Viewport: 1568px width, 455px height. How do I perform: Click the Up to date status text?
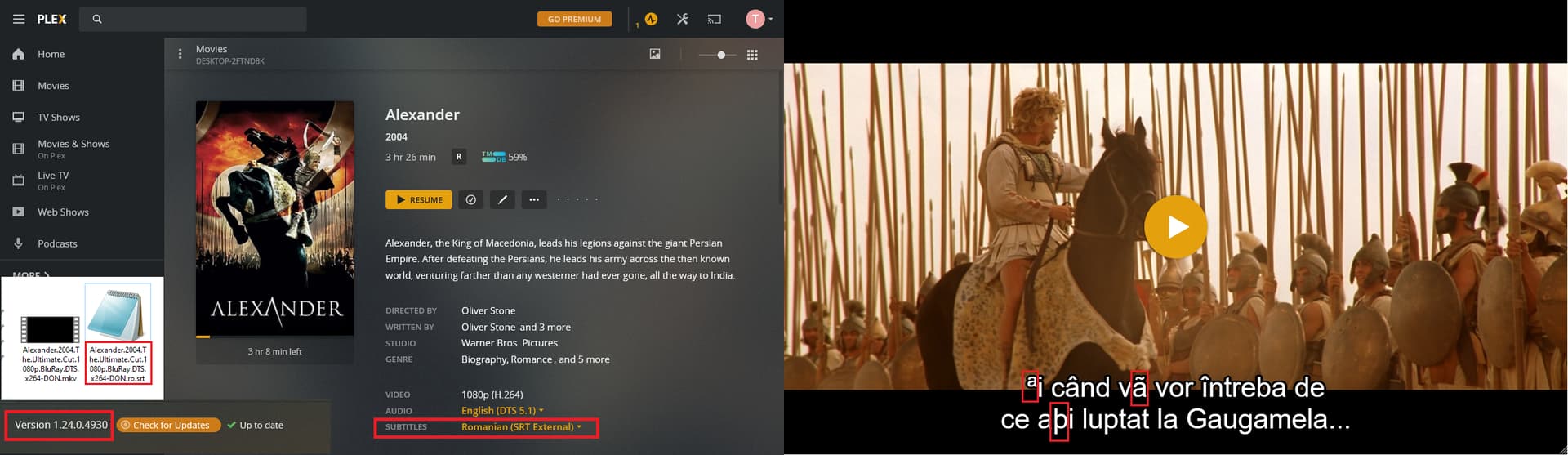click(261, 426)
